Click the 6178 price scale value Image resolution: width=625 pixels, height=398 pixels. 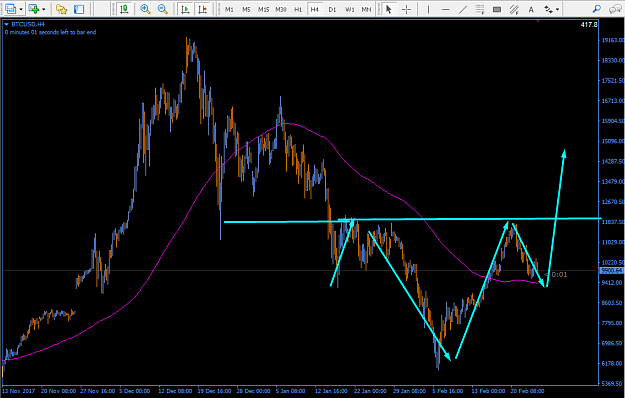tap(613, 363)
